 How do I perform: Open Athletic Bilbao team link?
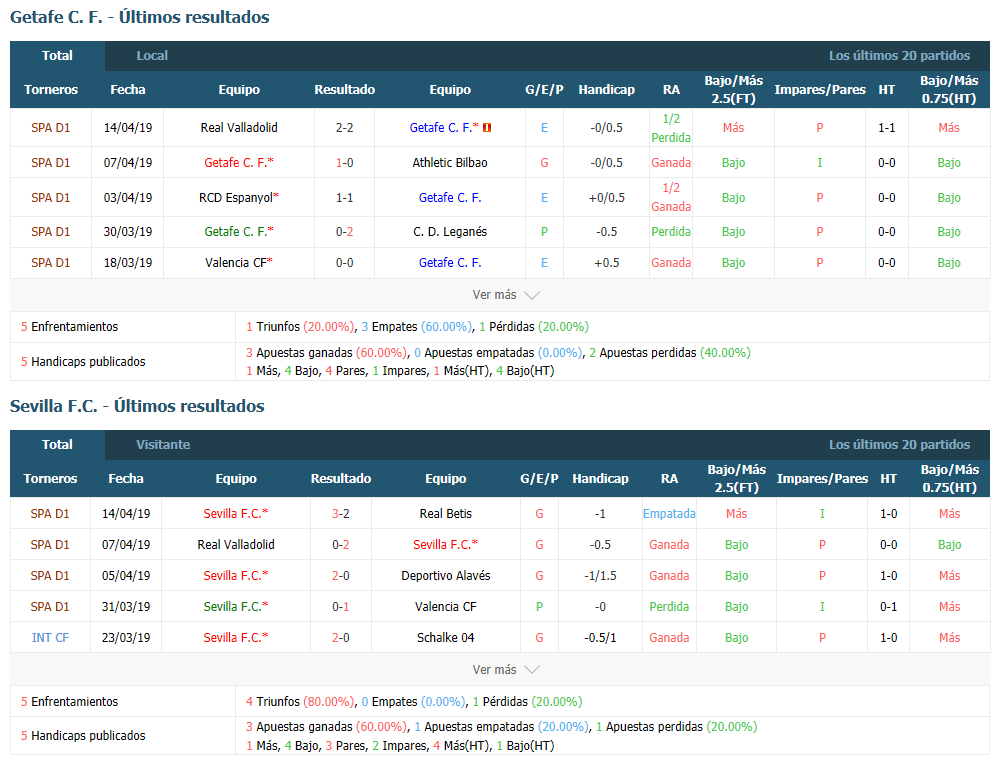pos(450,163)
